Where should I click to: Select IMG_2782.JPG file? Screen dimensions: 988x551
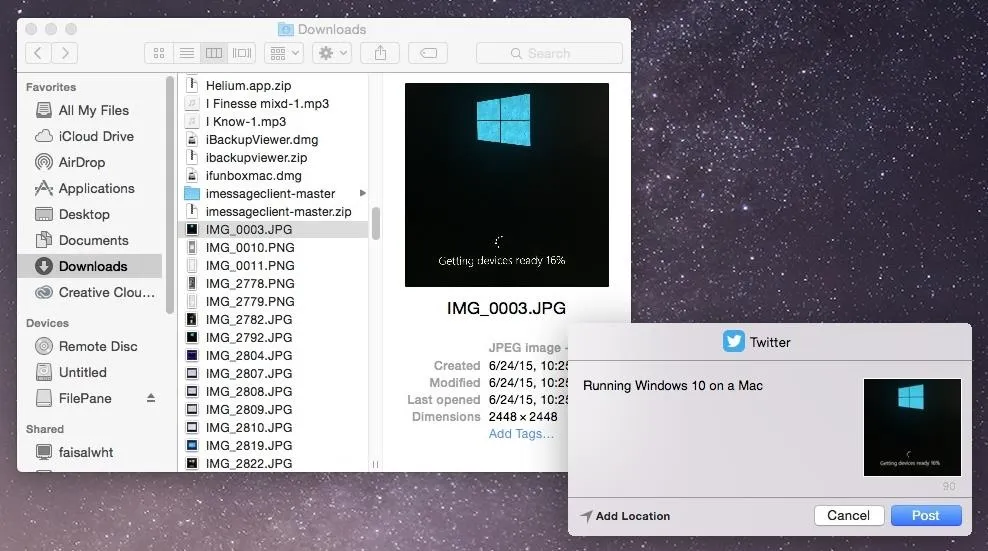point(275,320)
